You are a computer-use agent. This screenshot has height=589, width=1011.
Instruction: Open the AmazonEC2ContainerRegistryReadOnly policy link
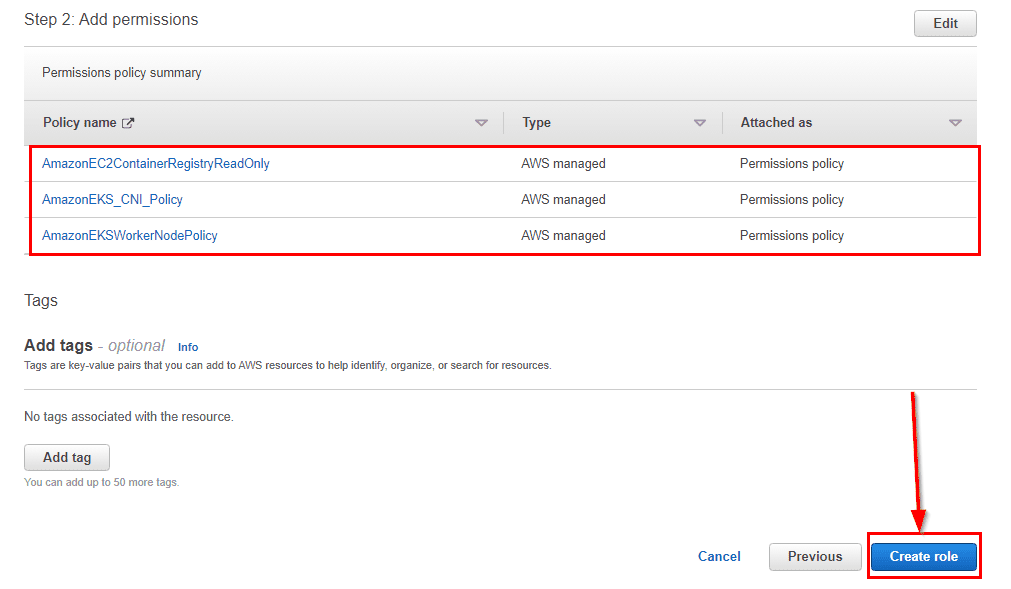tap(155, 164)
